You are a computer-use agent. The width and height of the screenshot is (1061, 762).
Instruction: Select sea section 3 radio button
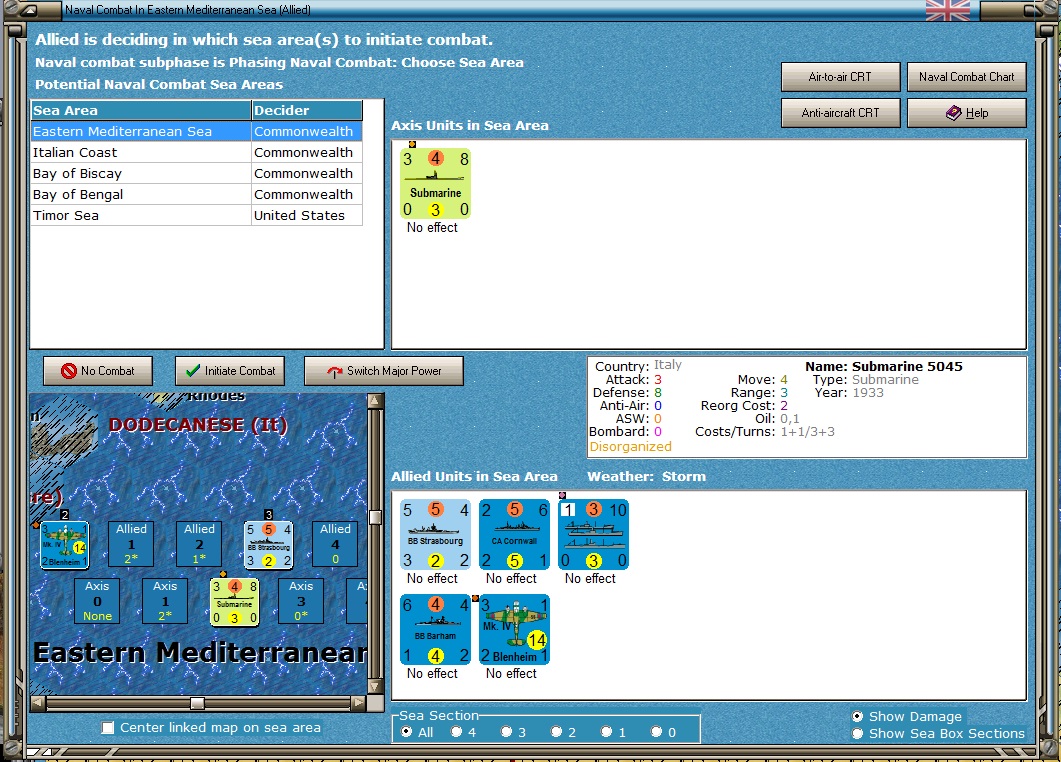(x=506, y=732)
